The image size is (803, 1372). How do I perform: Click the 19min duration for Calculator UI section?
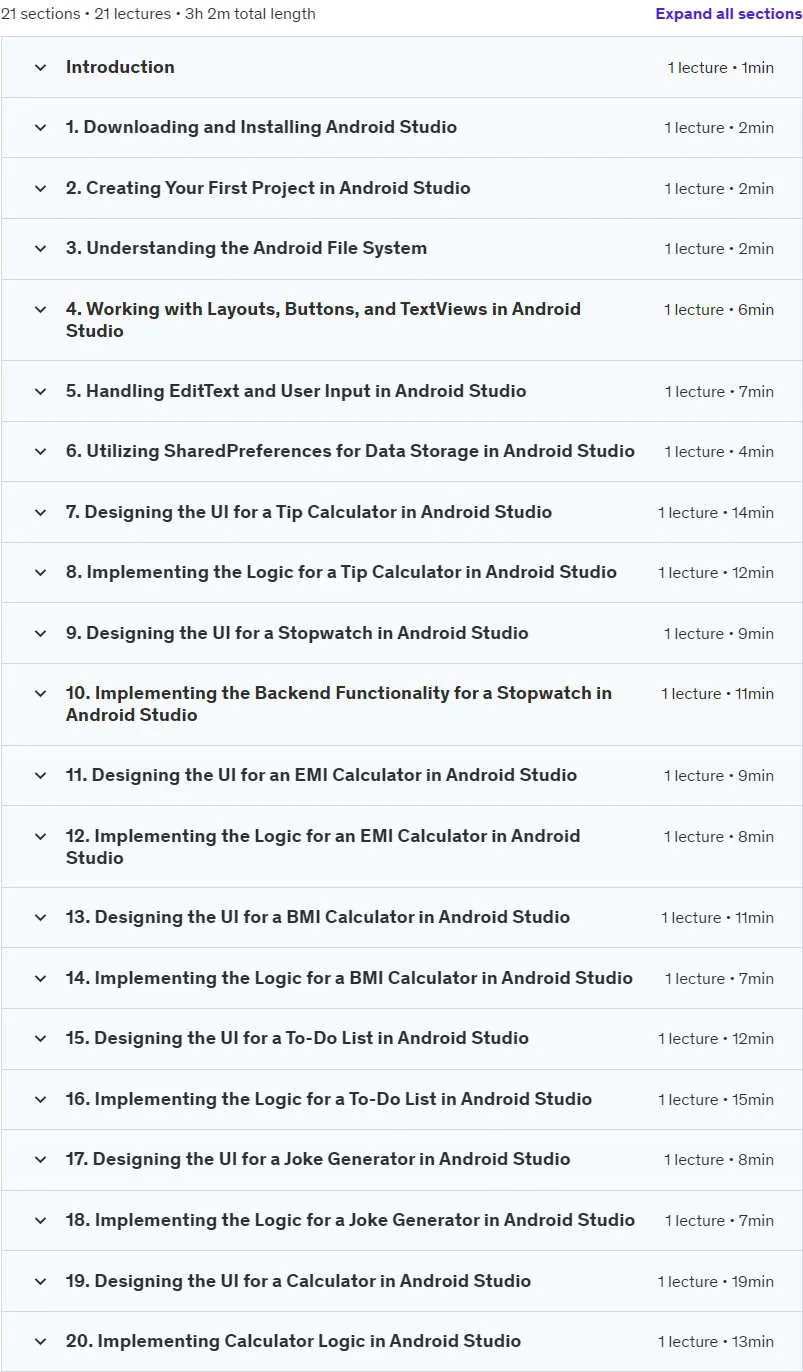coord(753,1282)
